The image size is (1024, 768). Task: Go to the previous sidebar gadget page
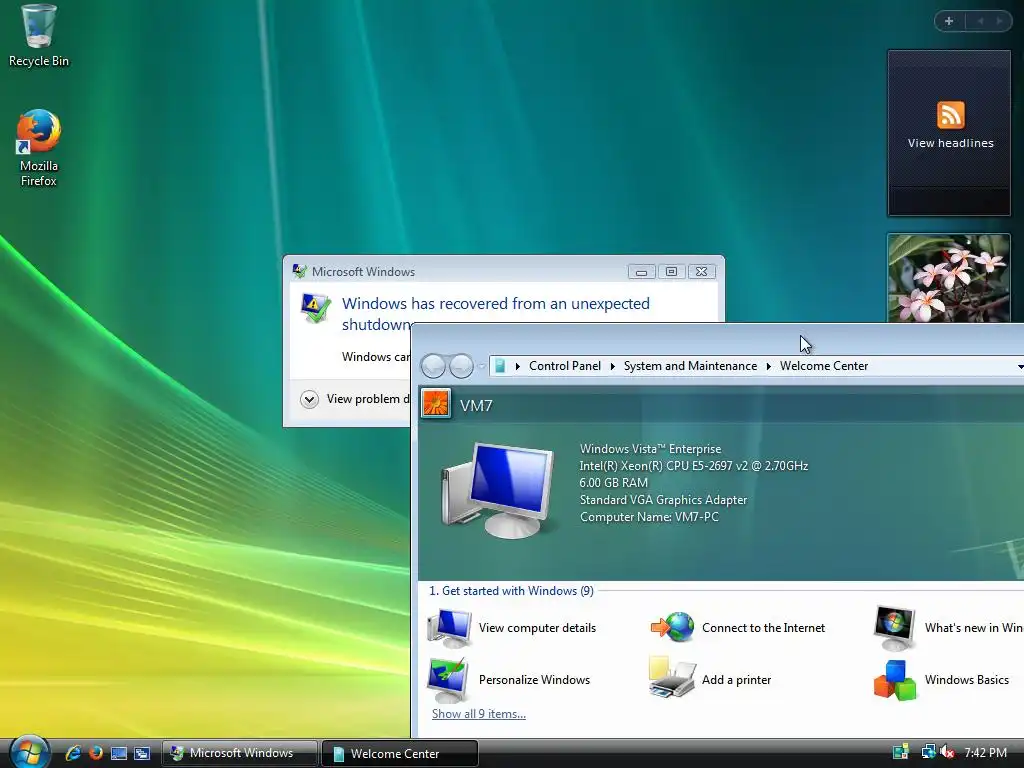[x=980, y=21]
